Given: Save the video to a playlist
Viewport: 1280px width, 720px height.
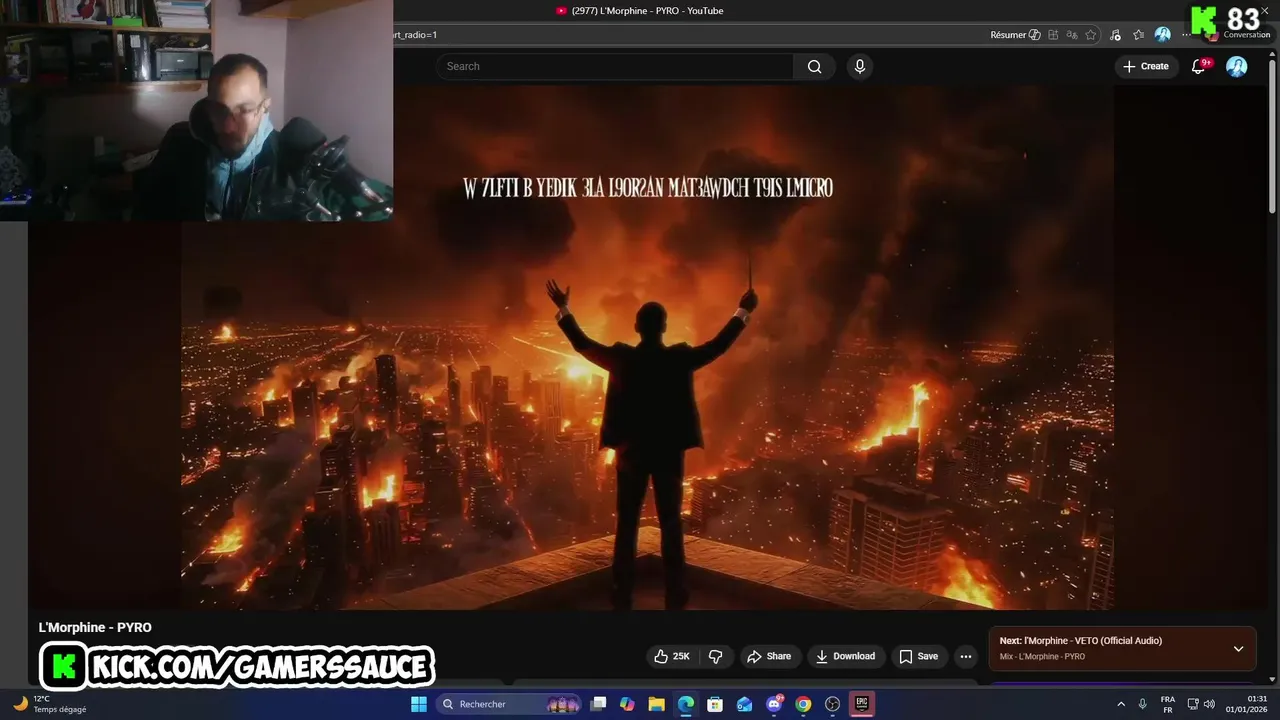Looking at the screenshot, I should pos(918,656).
